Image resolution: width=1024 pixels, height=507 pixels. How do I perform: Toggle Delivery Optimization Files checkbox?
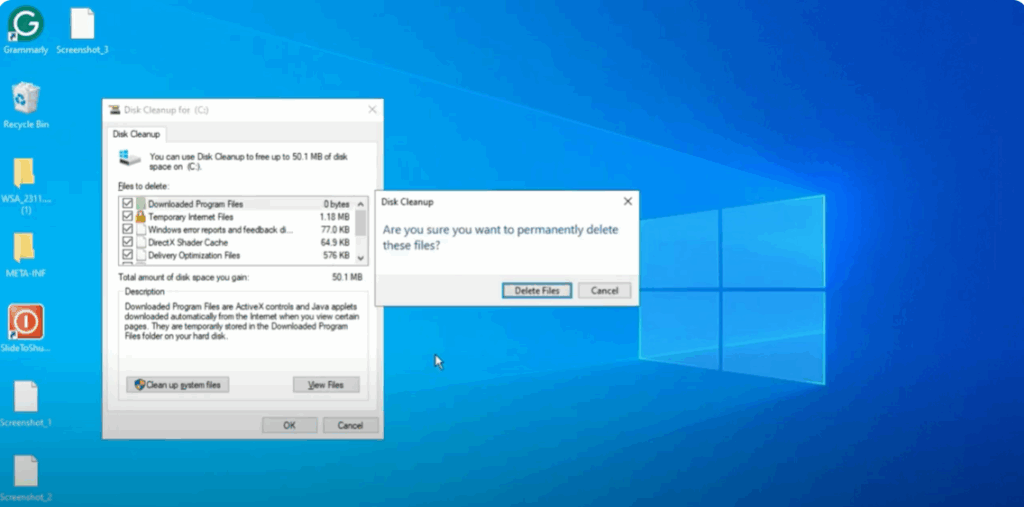127,255
